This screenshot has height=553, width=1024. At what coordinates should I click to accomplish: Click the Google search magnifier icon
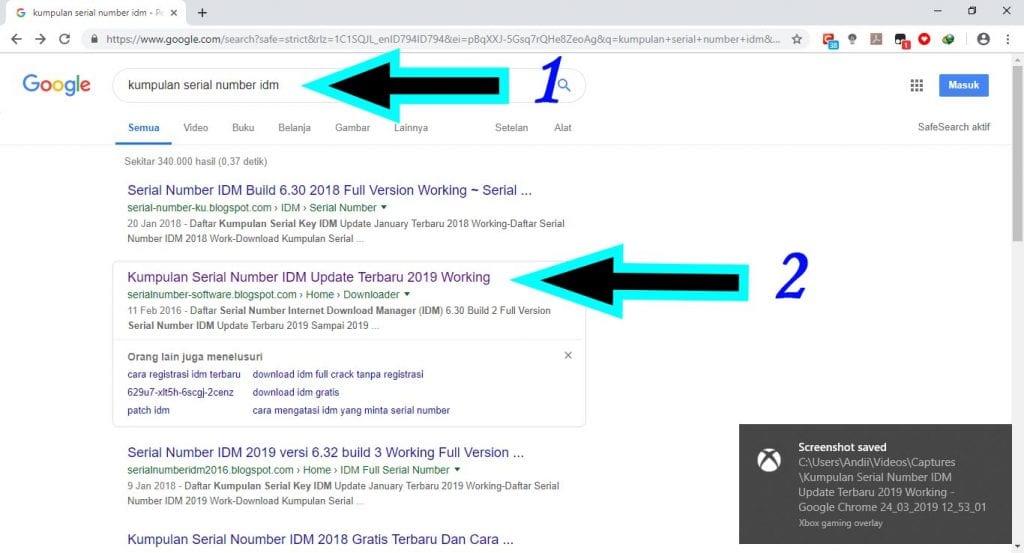564,85
